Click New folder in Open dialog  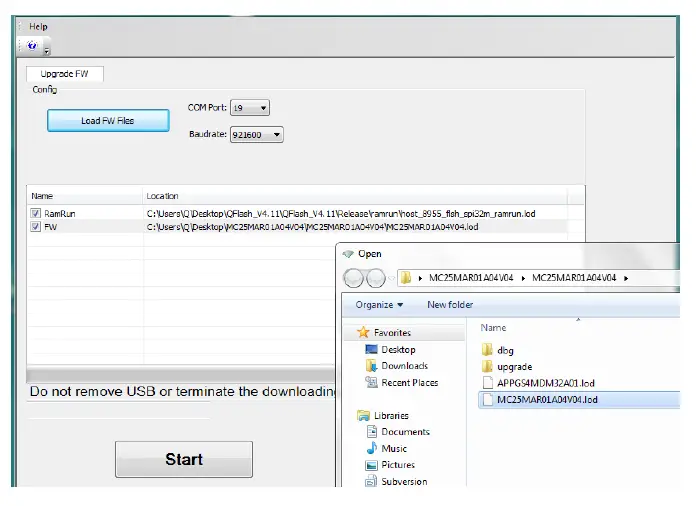[450, 304]
